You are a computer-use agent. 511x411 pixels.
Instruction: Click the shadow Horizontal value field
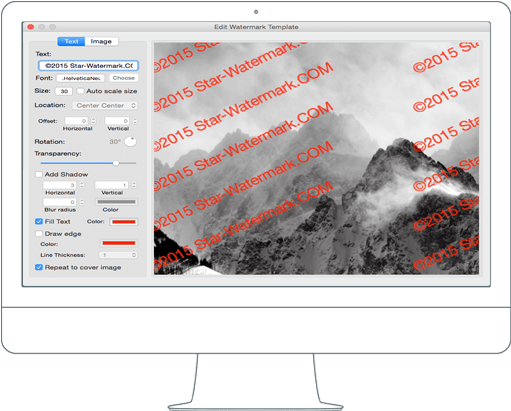coord(59,185)
